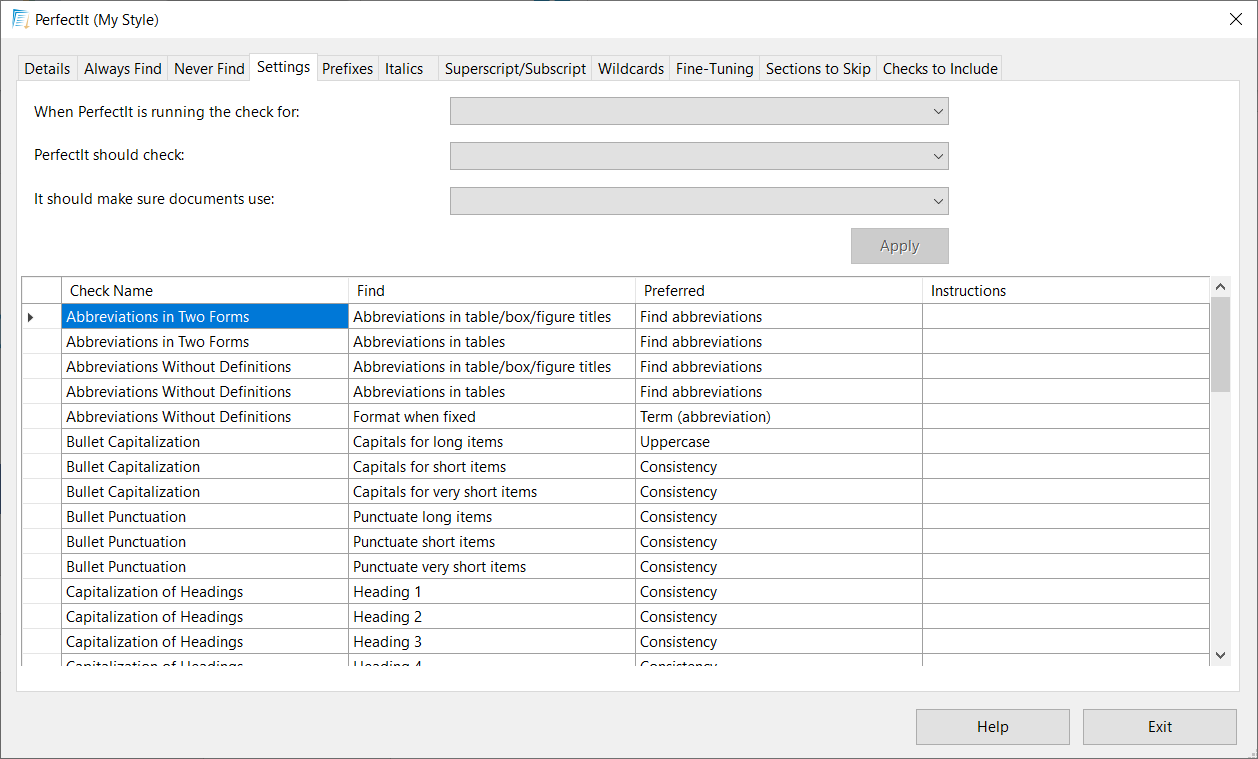
Task: Select the Wildcards tab
Action: (x=630, y=69)
